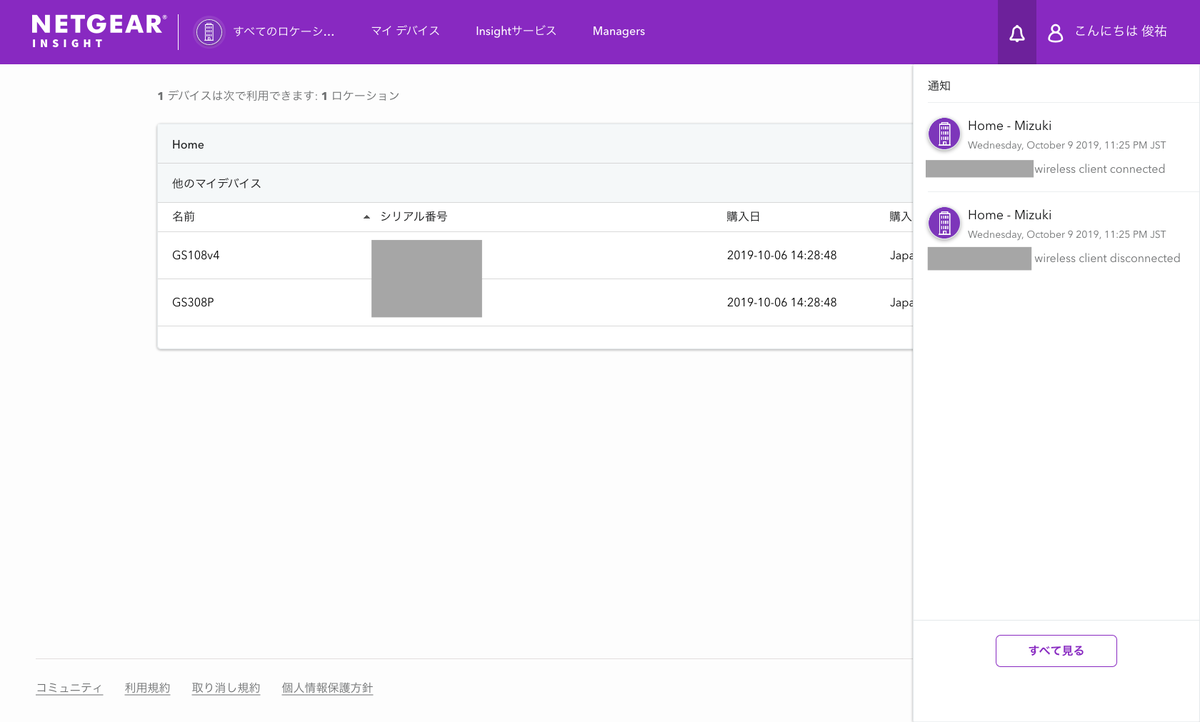Click the 通知 panel title
1200x722 pixels.
pos(939,86)
